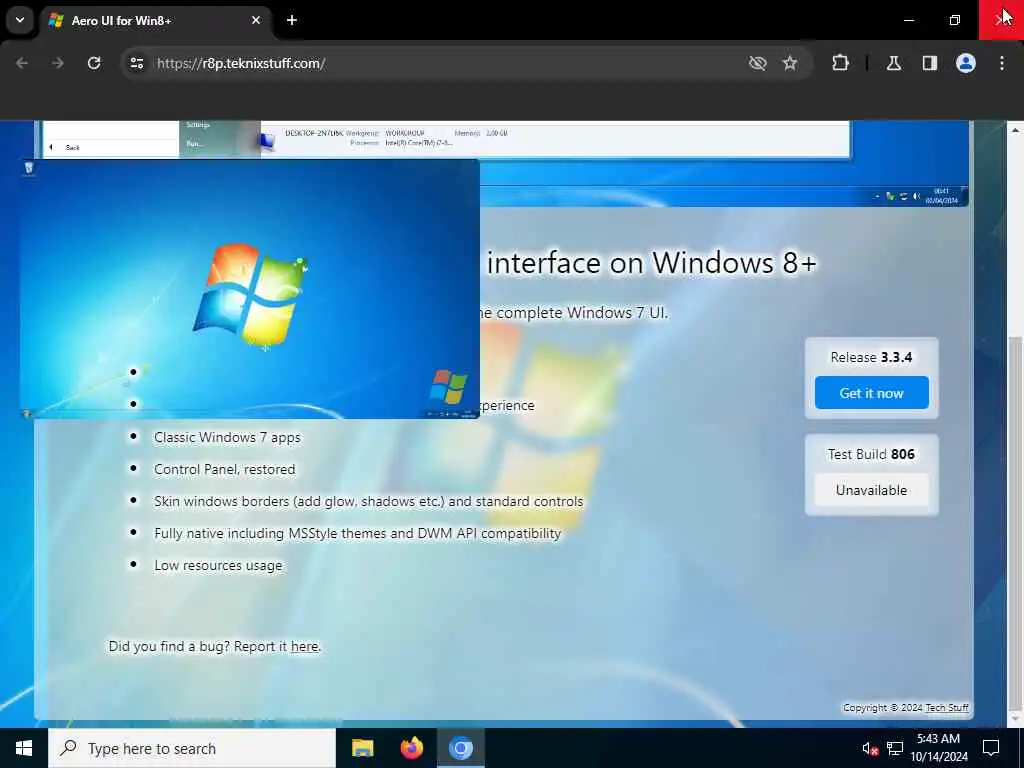Open a new tab

coord(292,20)
